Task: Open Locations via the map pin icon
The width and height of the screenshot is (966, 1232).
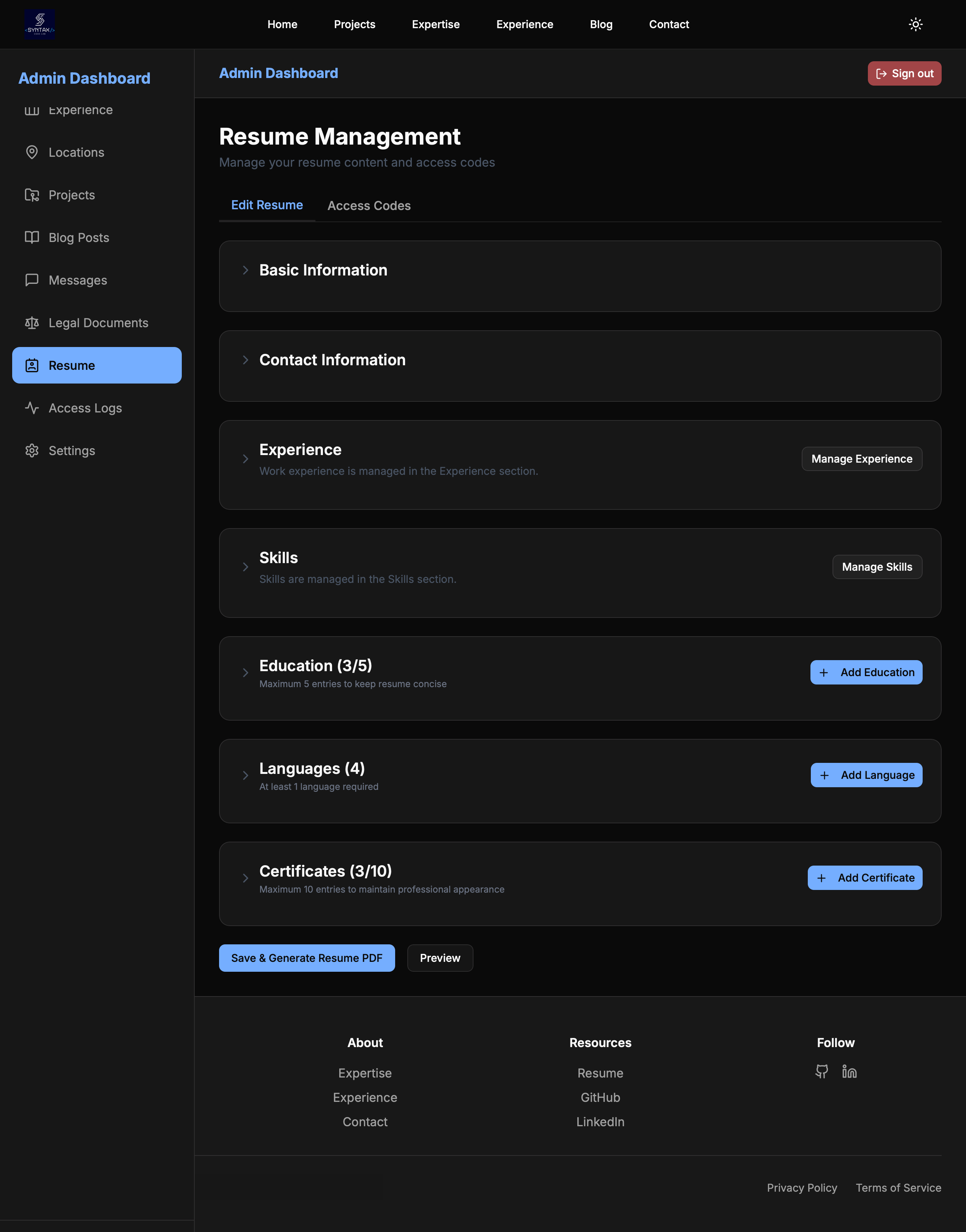Action: 32,152
